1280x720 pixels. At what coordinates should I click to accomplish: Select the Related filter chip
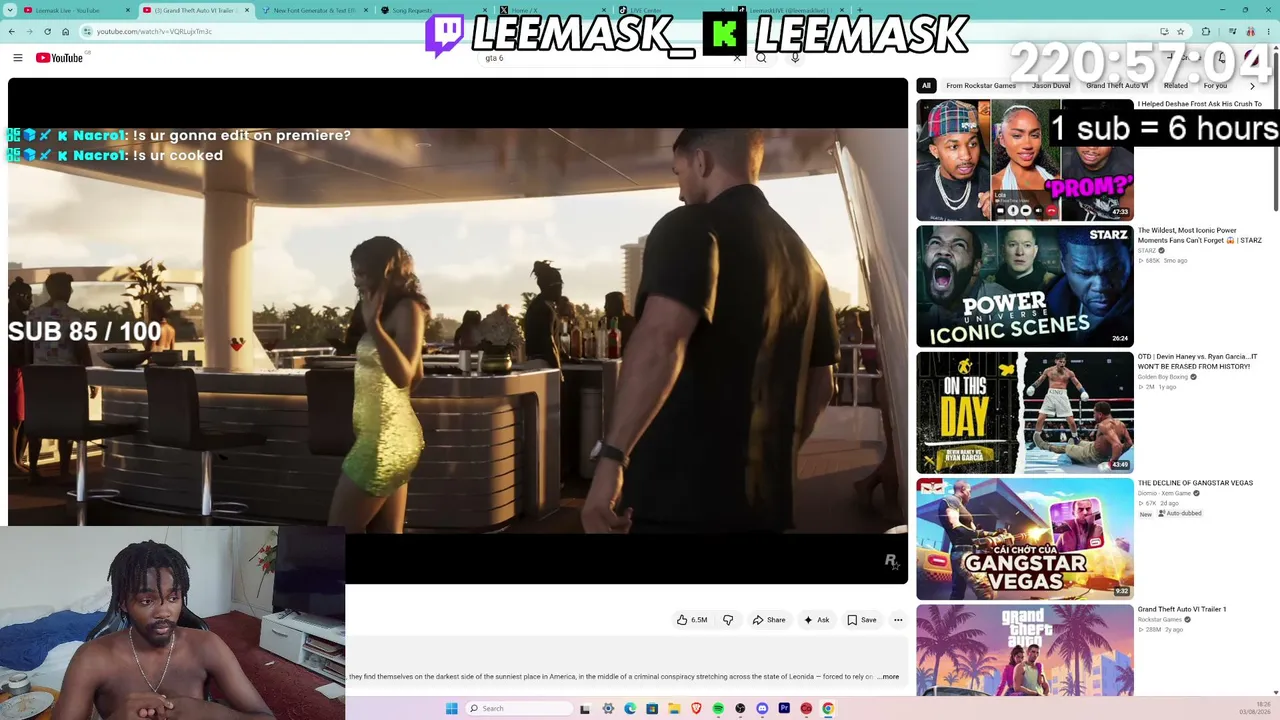tap(1176, 86)
